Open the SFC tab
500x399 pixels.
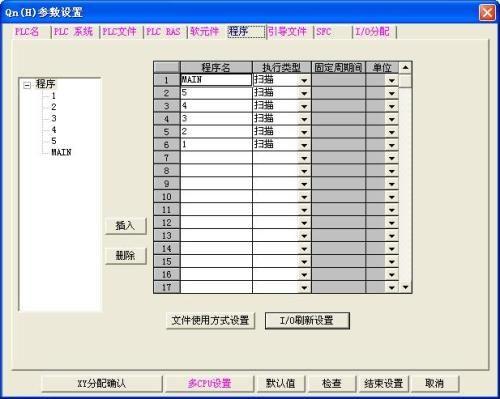coord(324,32)
